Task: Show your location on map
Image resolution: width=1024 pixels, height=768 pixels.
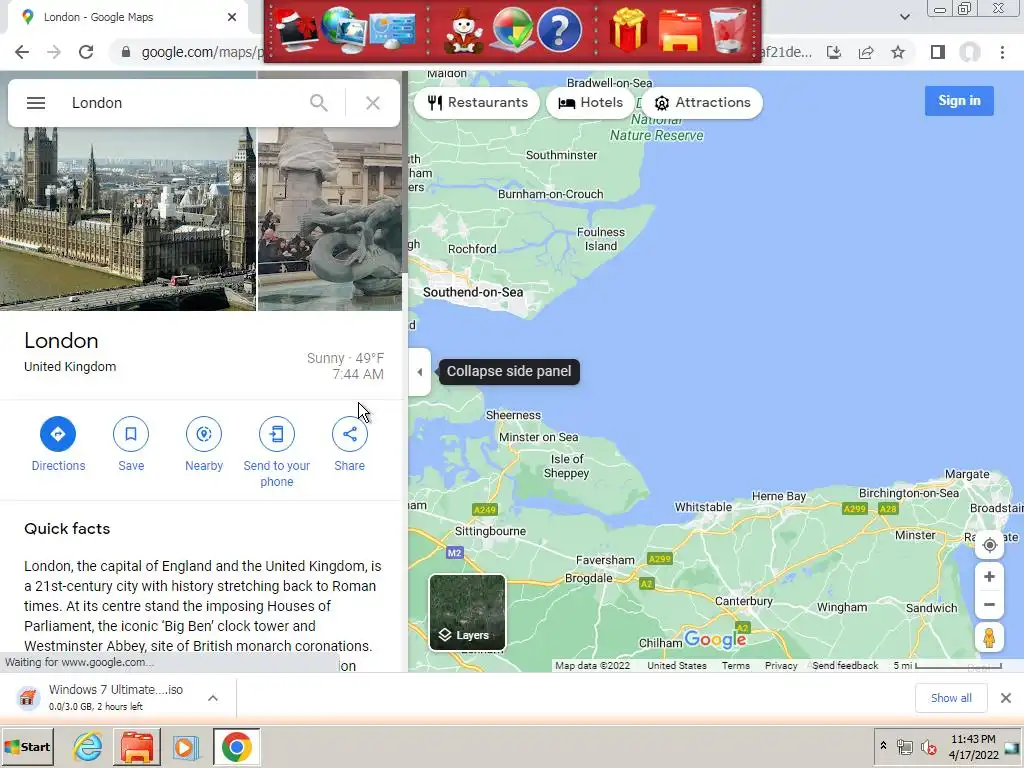Action: [989, 545]
